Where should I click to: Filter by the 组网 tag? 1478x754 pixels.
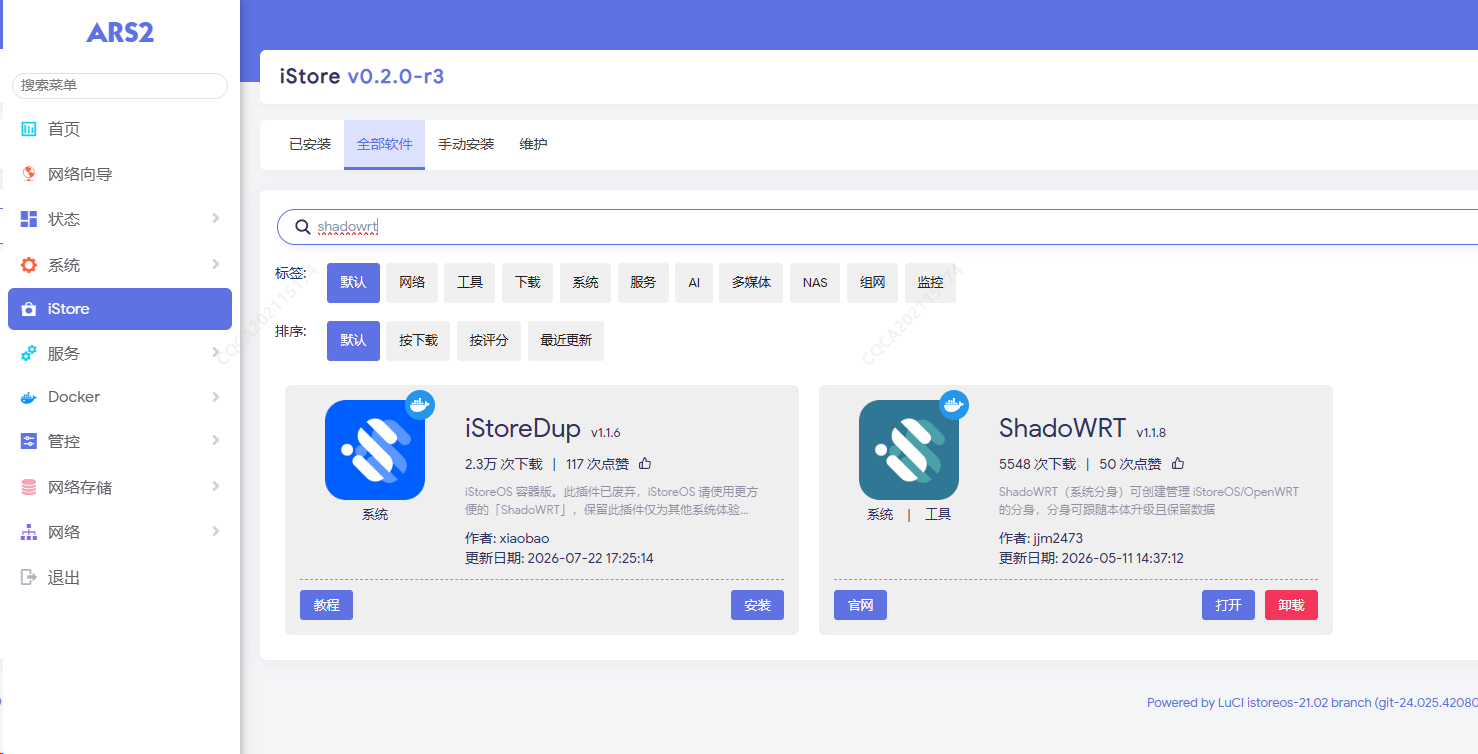pos(872,282)
